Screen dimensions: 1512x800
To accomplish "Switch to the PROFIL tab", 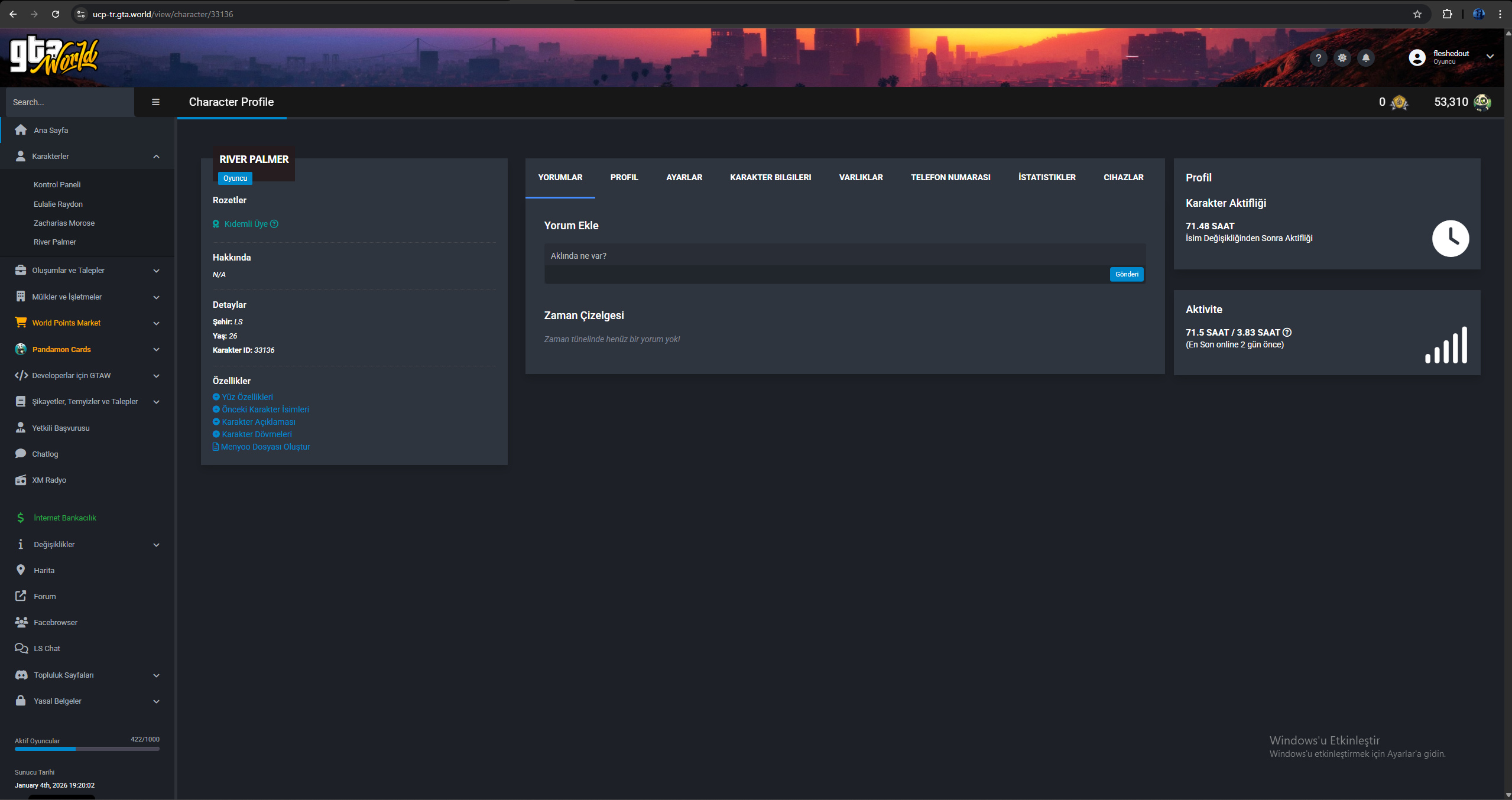I will click(x=624, y=177).
